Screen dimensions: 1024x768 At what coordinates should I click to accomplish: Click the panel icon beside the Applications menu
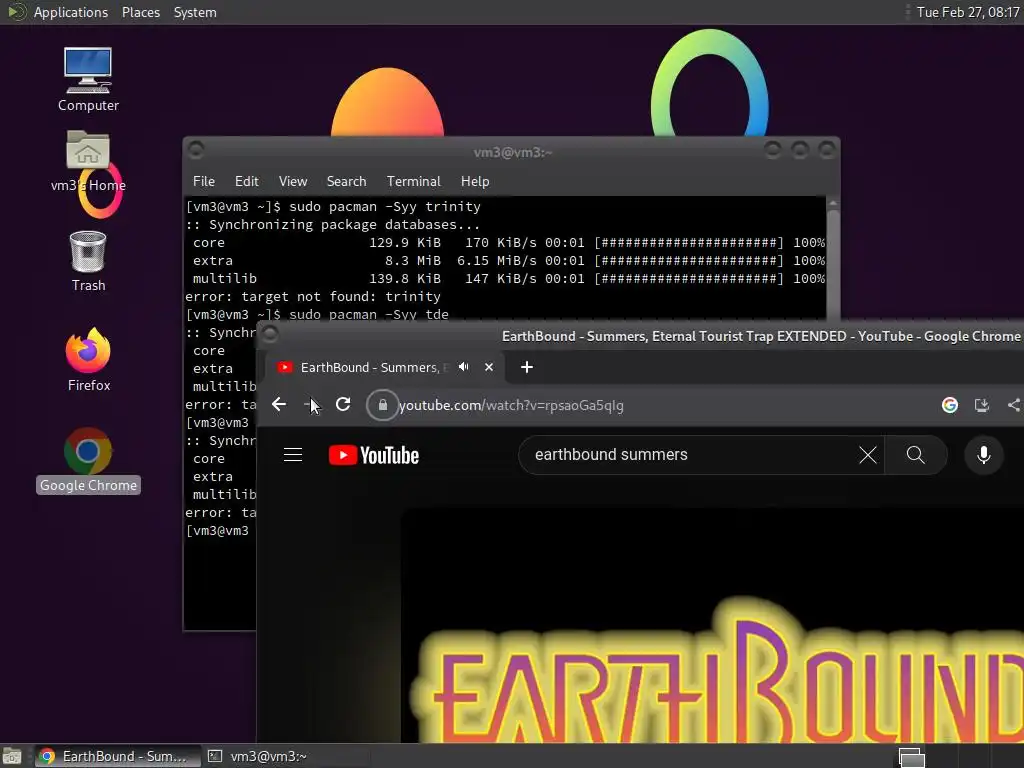click(x=16, y=12)
